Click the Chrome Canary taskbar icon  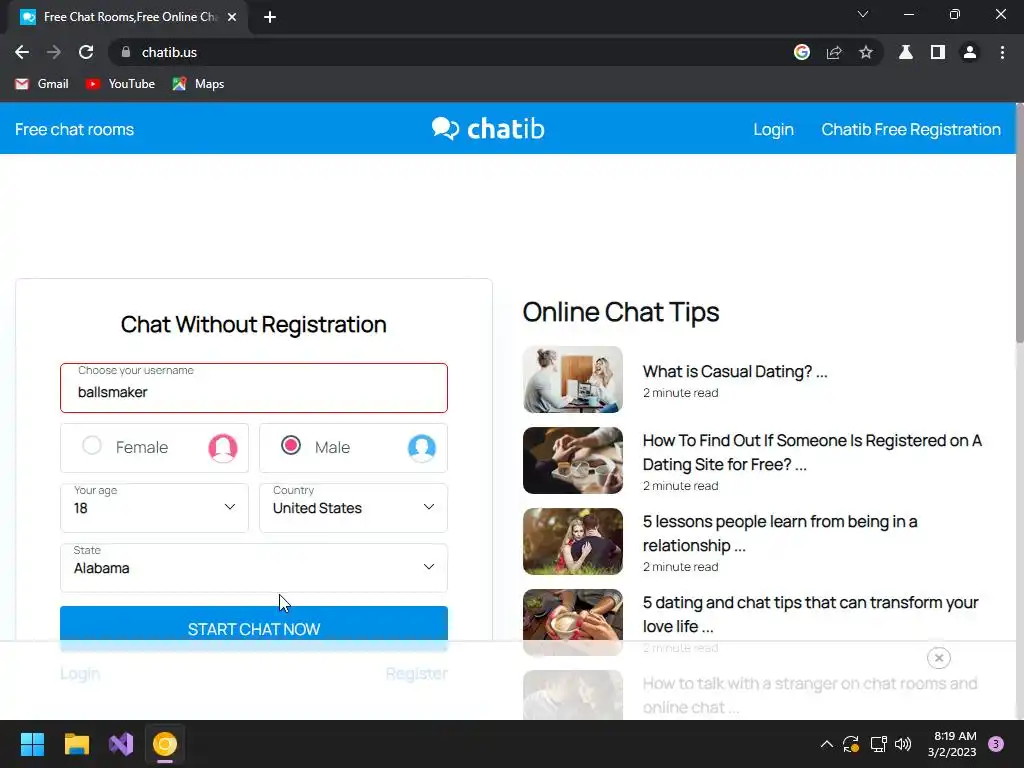[x=165, y=744]
